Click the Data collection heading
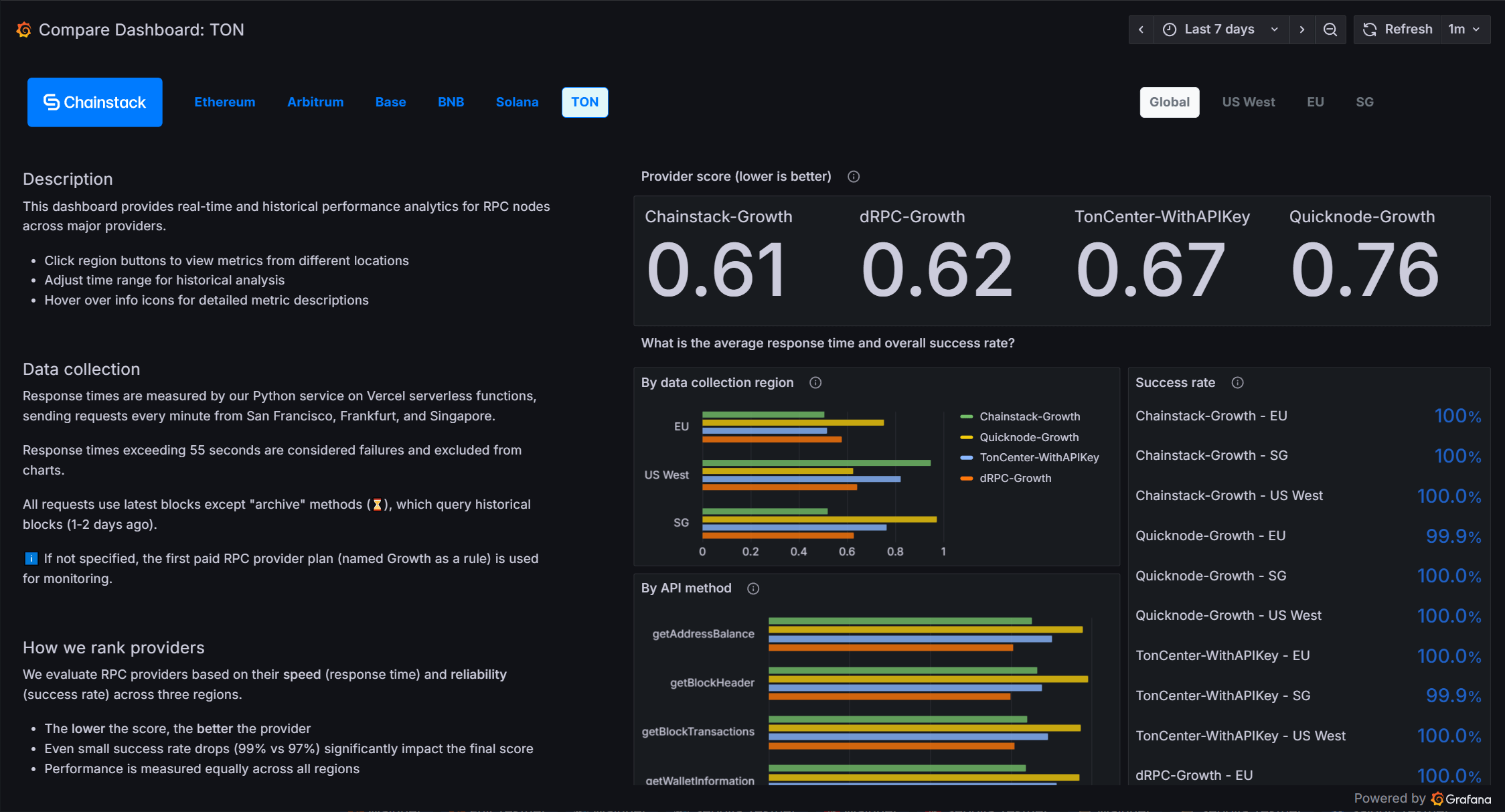The width and height of the screenshot is (1505, 812). pyautogui.click(x=82, y=370)
